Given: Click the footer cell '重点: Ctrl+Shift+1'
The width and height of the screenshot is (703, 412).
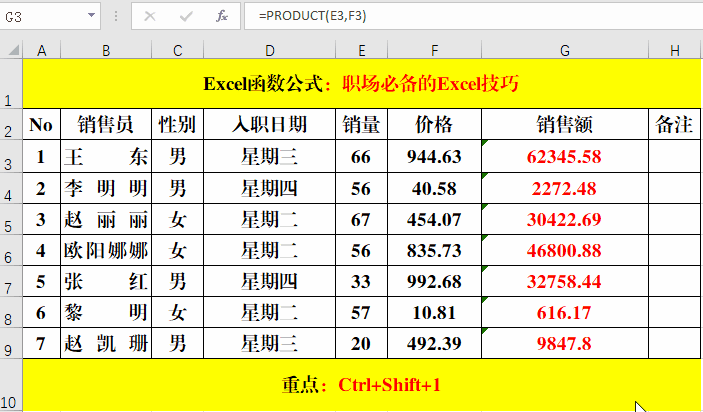Looking at the screenshot, I should click(x=361, y=385).
